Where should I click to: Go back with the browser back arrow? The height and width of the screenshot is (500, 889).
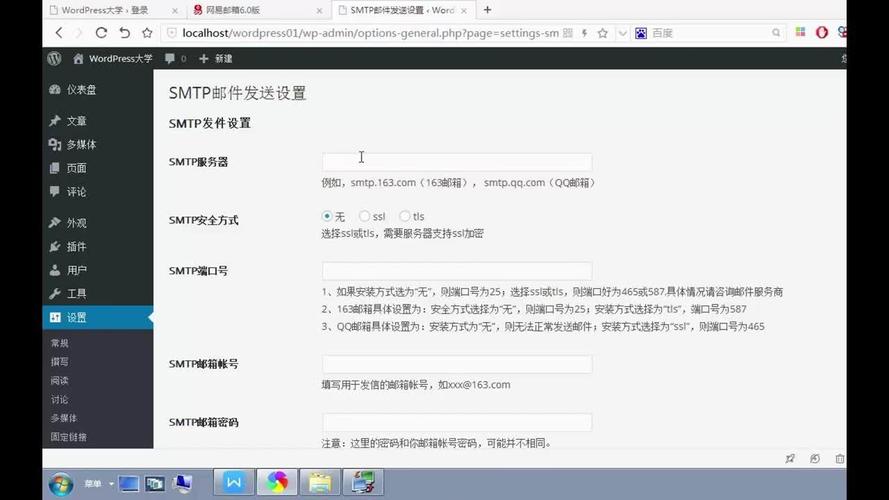click(x=59, y=33)
